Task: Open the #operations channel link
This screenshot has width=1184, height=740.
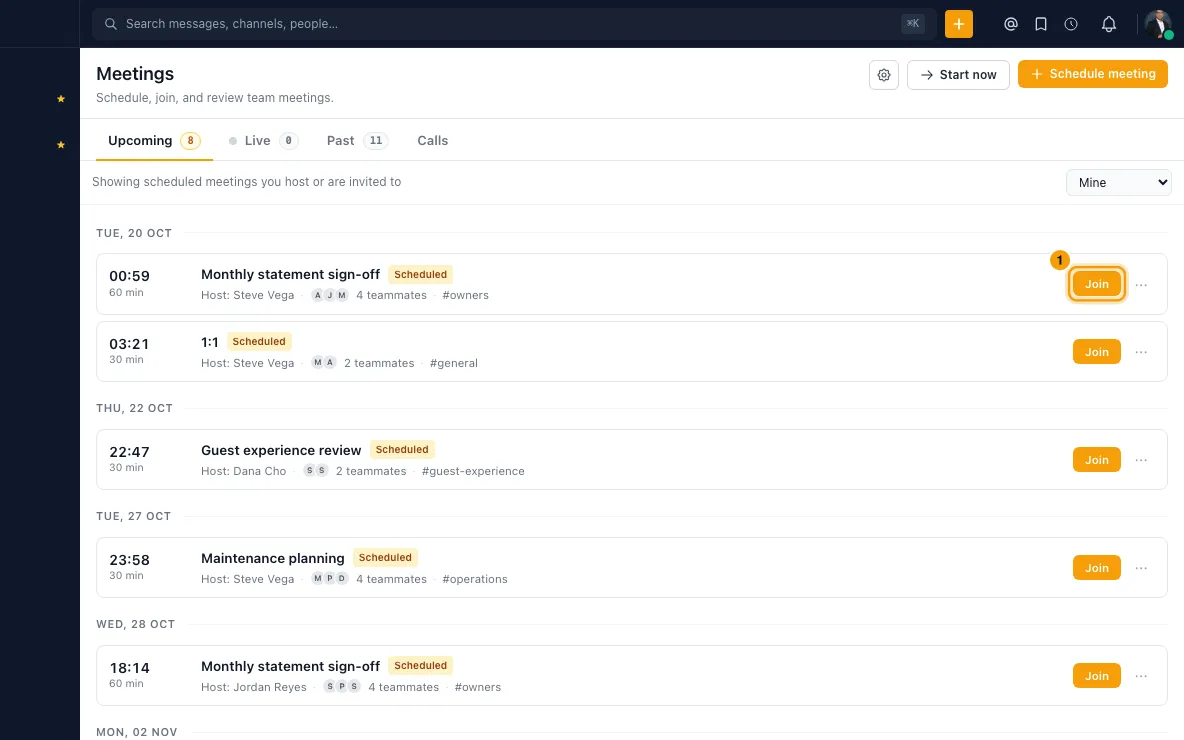Action: point(475,579)
